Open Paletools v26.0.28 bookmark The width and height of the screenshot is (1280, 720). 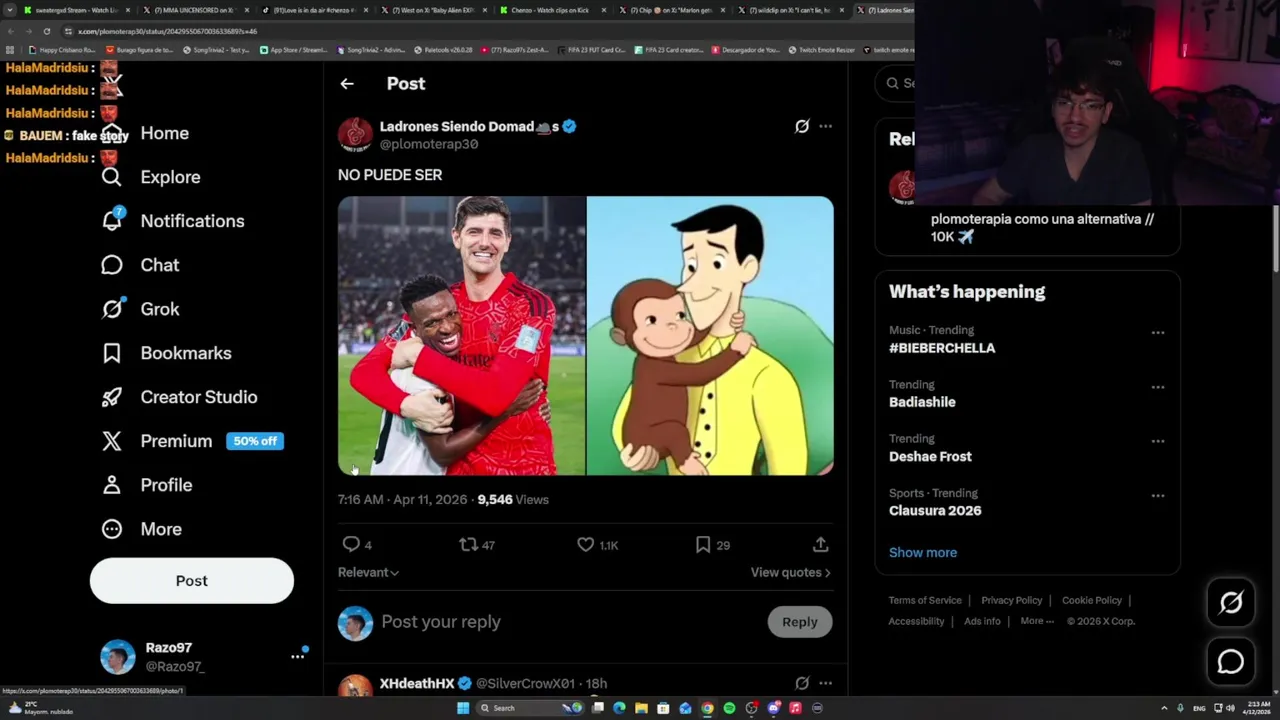coord(443,50)
